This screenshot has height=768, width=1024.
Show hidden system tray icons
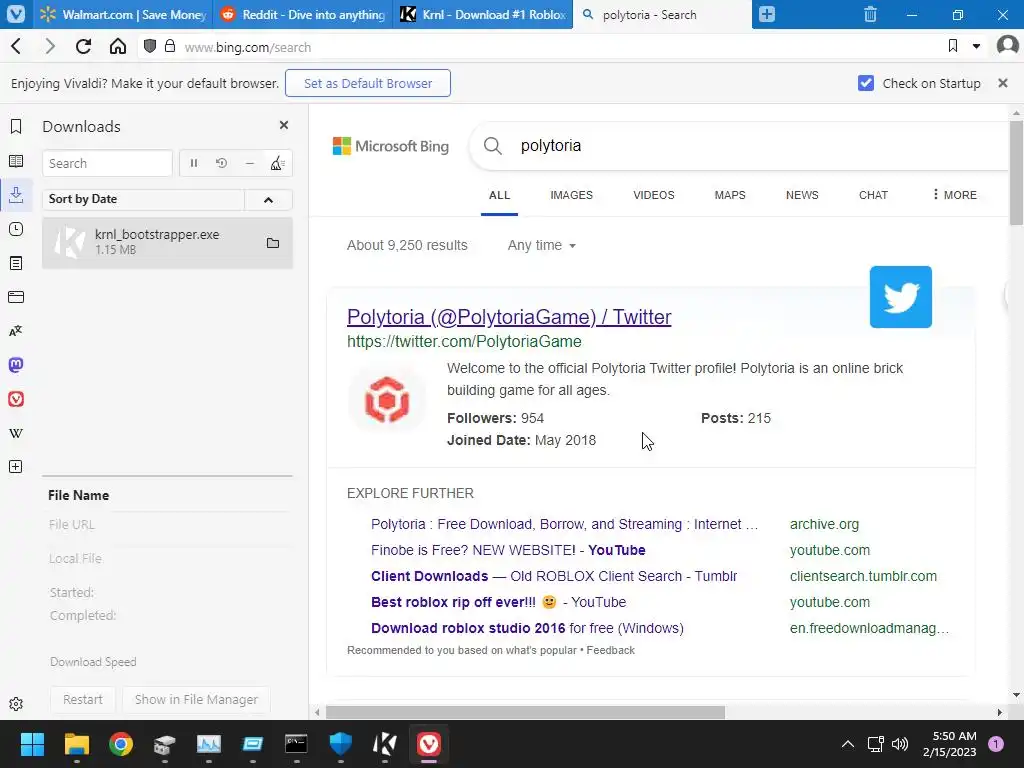click(x=848, y=744)
